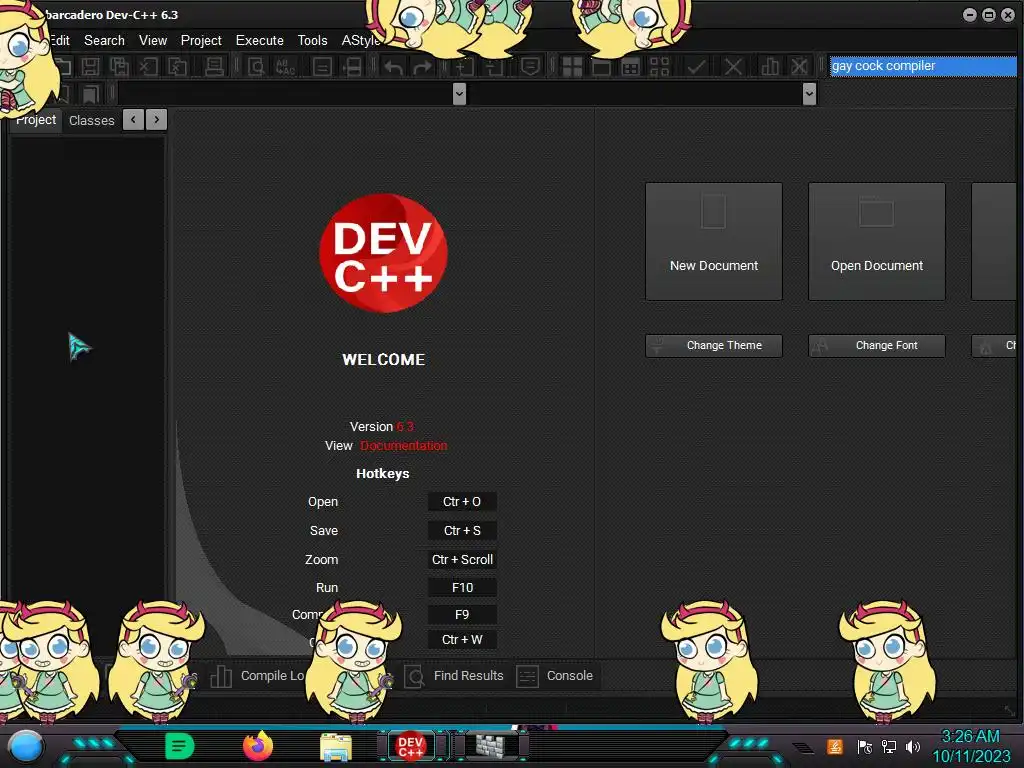Screen dimensions: 1024x768
Task: Switch to the Classes sidebar tab
Action: pyautogui.click(x=91, y=120)
